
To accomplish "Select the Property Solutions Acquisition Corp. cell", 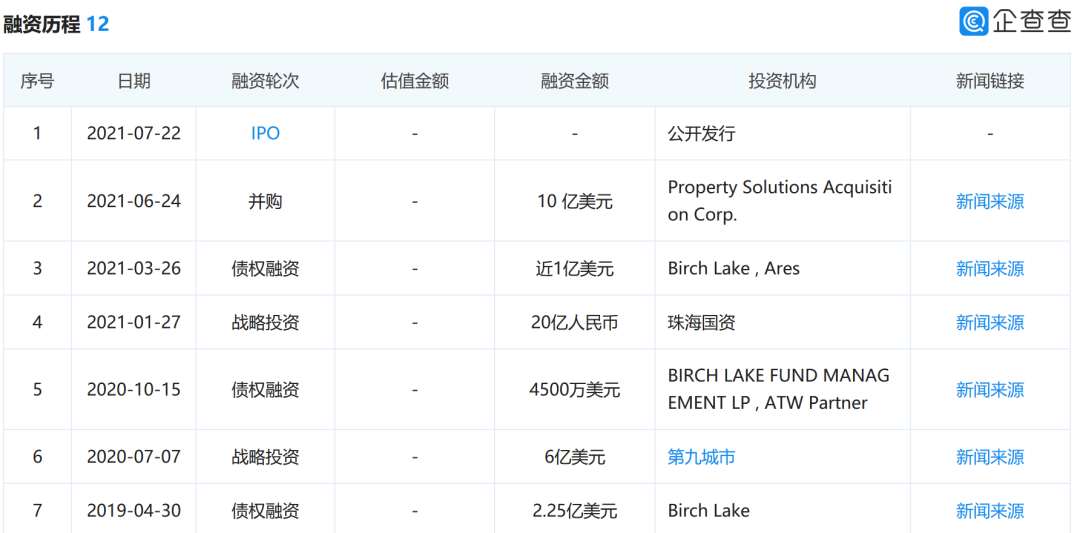I will tap(779, 201).
